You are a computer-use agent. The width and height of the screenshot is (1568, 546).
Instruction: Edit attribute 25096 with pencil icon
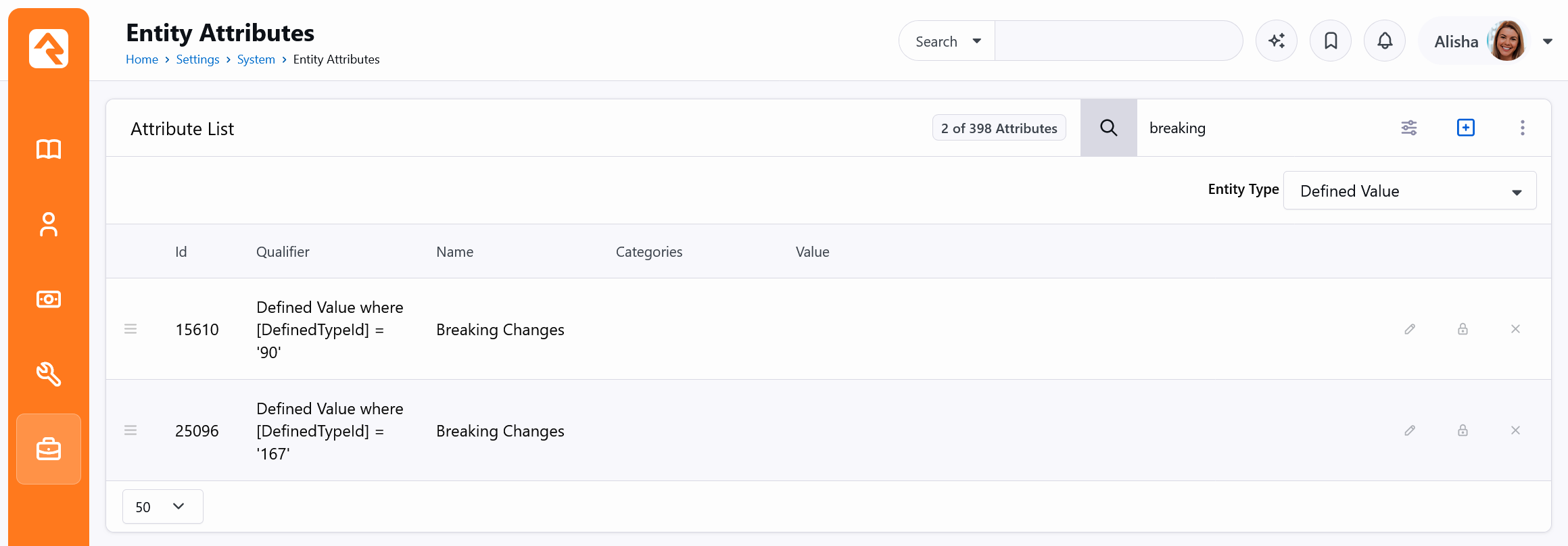1410,430
